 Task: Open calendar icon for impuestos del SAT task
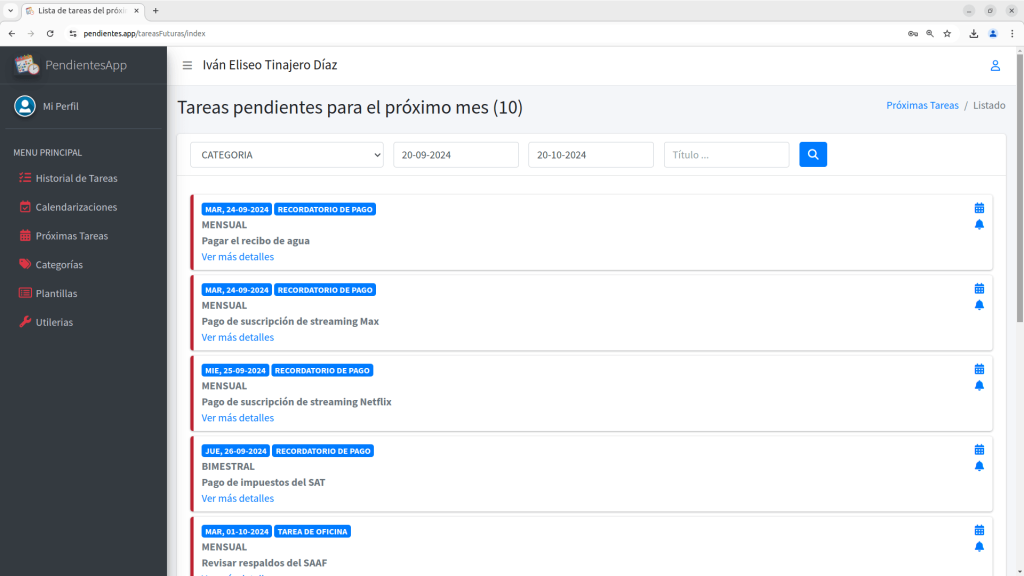[979, 450]
